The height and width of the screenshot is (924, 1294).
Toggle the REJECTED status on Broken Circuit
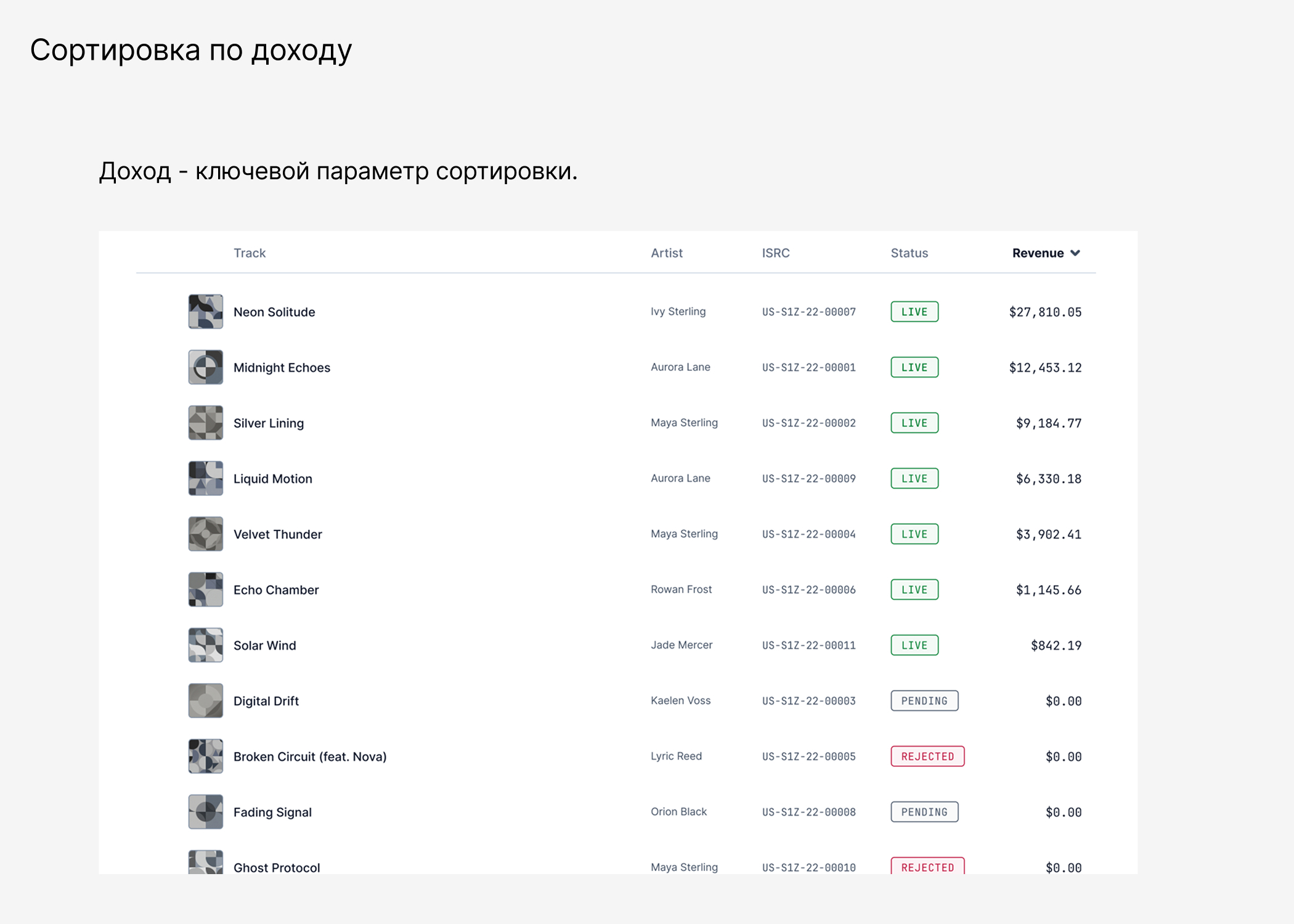[927, 756]
